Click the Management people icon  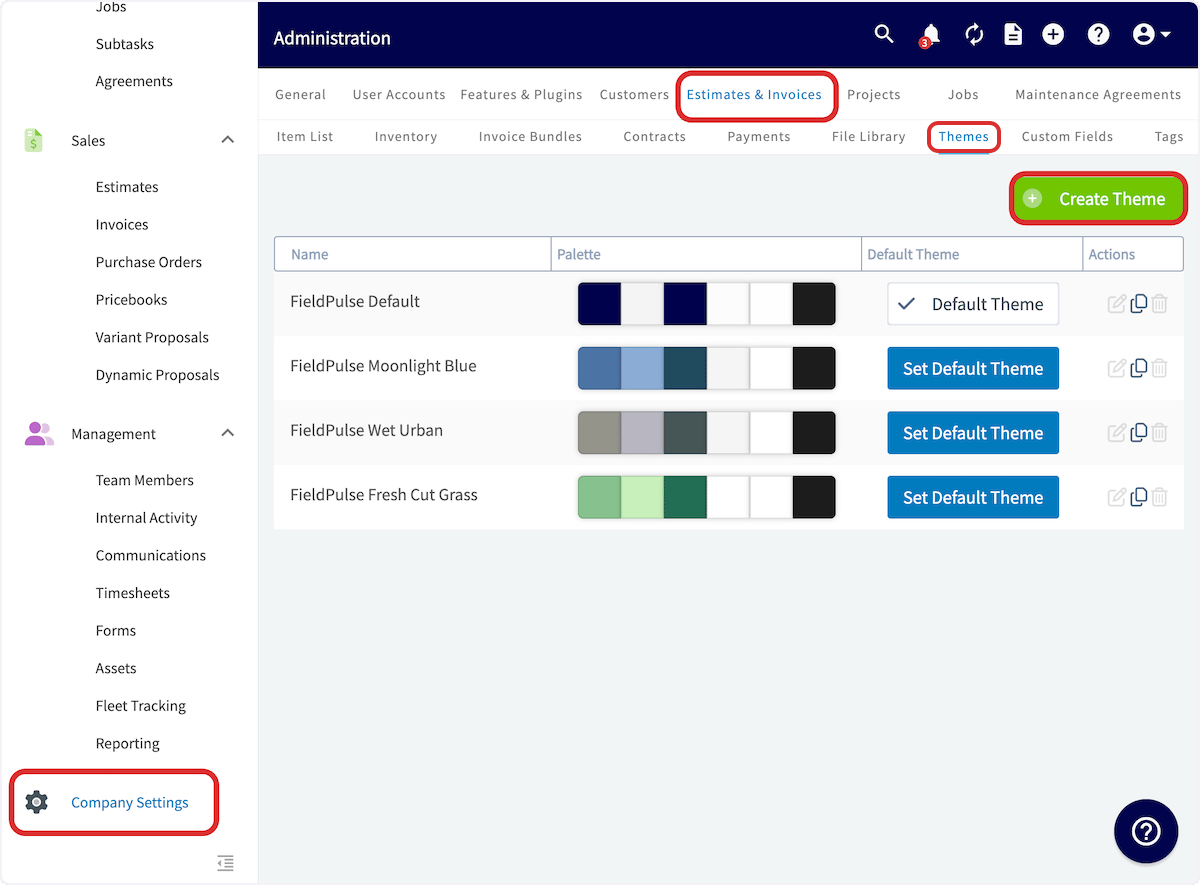39,433
